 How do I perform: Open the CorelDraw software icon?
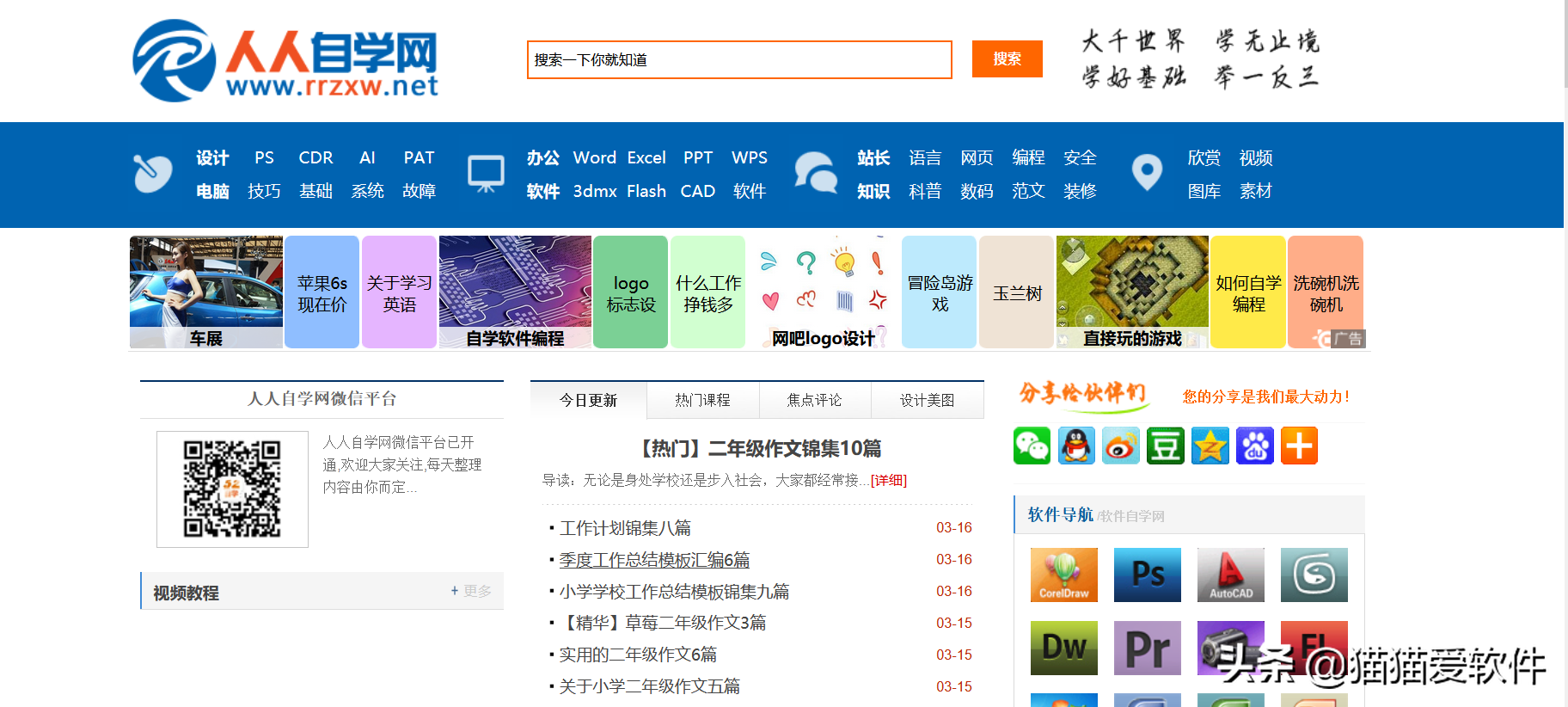point(1064,575)
